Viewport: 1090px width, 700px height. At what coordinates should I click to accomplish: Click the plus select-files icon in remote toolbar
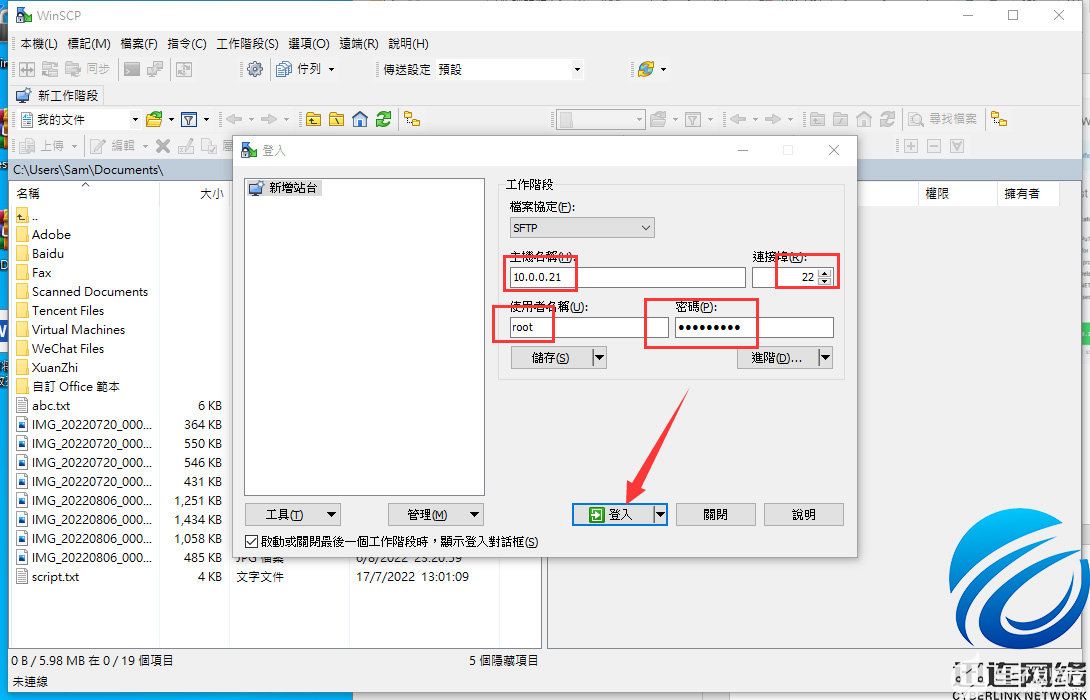click(x=911, y=146)
